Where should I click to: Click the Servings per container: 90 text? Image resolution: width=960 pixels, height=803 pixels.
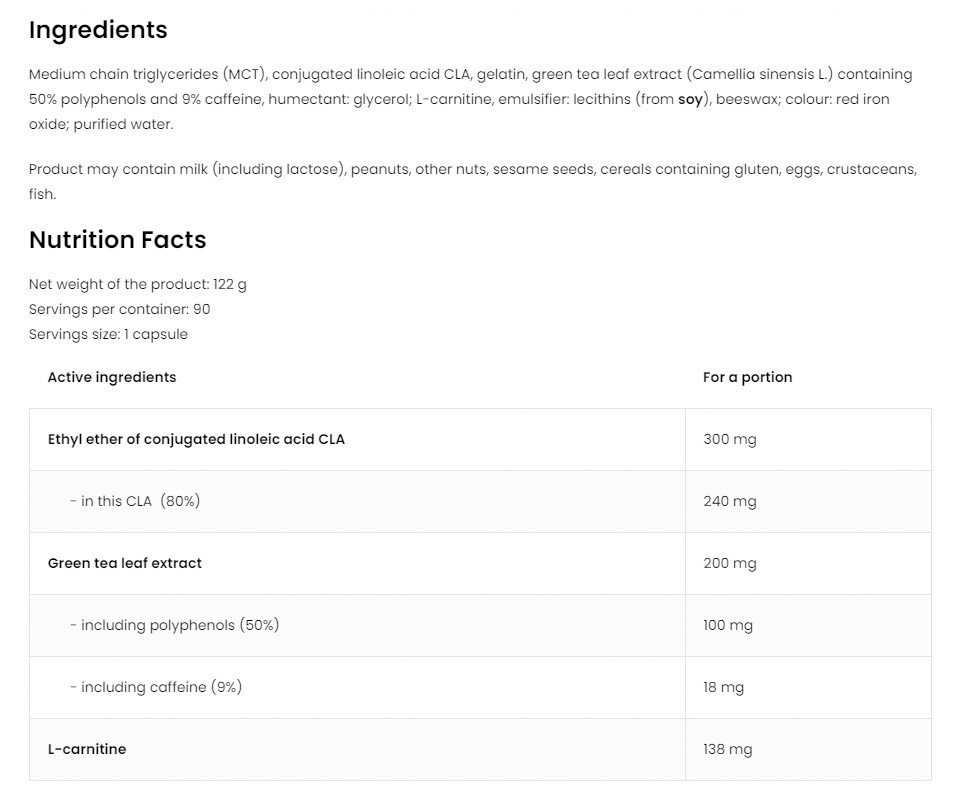click(120, 309)
